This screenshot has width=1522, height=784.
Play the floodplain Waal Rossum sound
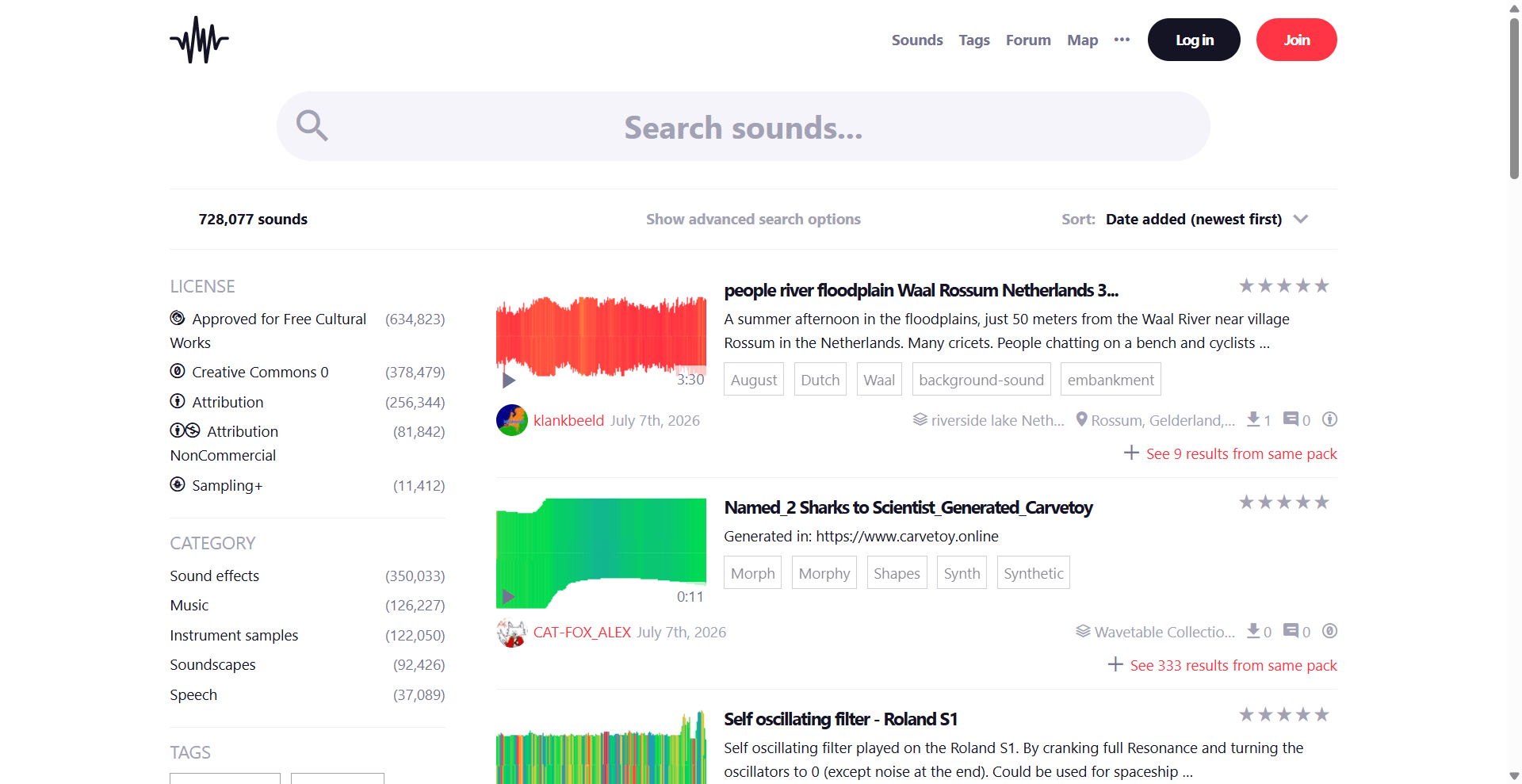pyautogui.click(x=509, y=381)
